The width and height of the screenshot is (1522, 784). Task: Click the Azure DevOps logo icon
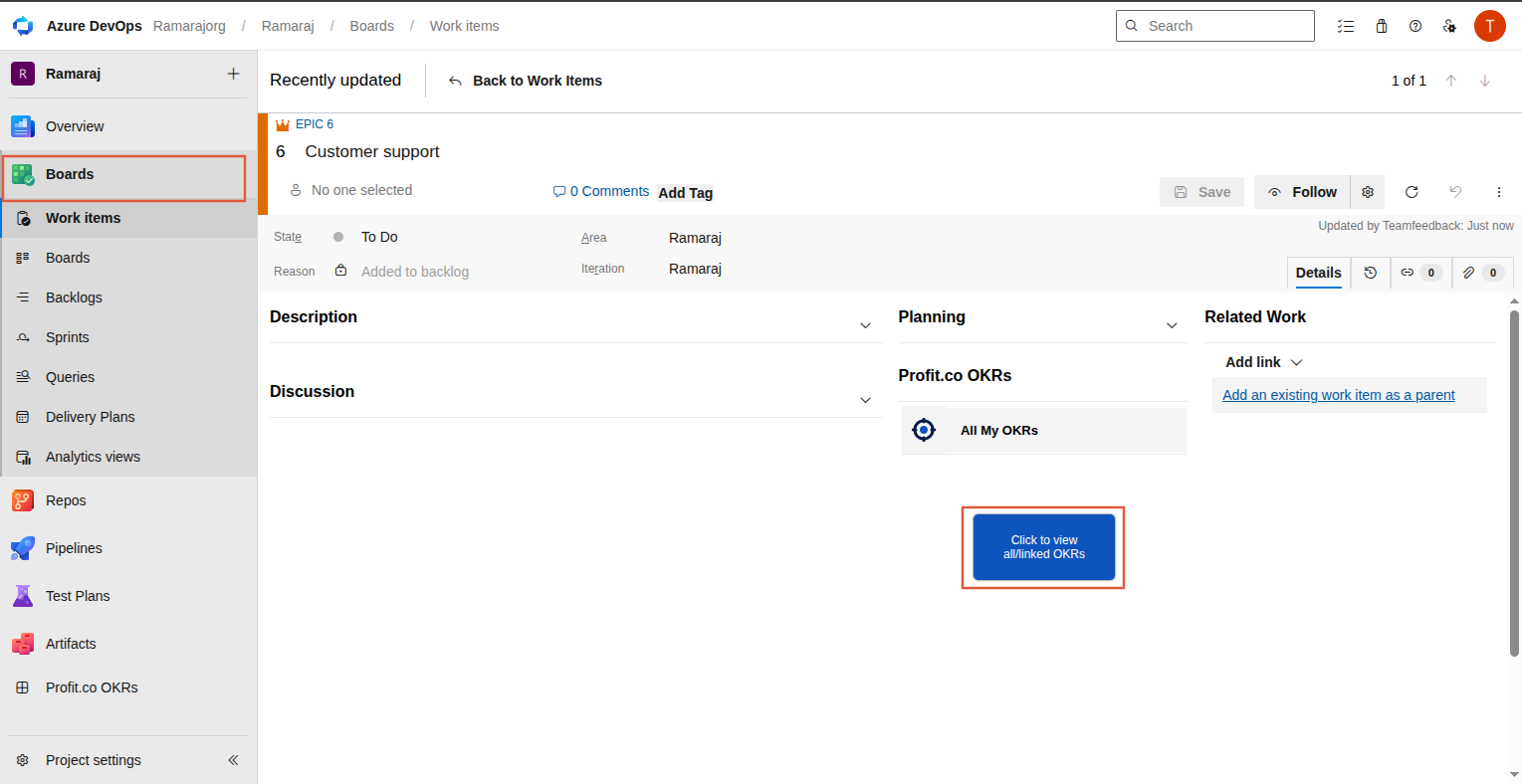(x=23, y=26)
